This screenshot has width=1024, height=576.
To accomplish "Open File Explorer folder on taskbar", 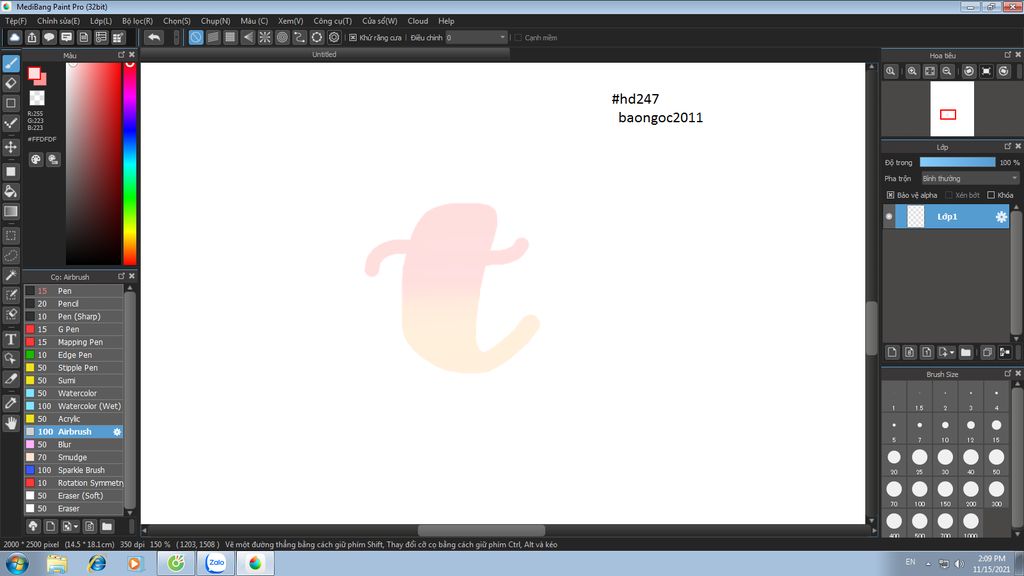I will tap(57, 563).
